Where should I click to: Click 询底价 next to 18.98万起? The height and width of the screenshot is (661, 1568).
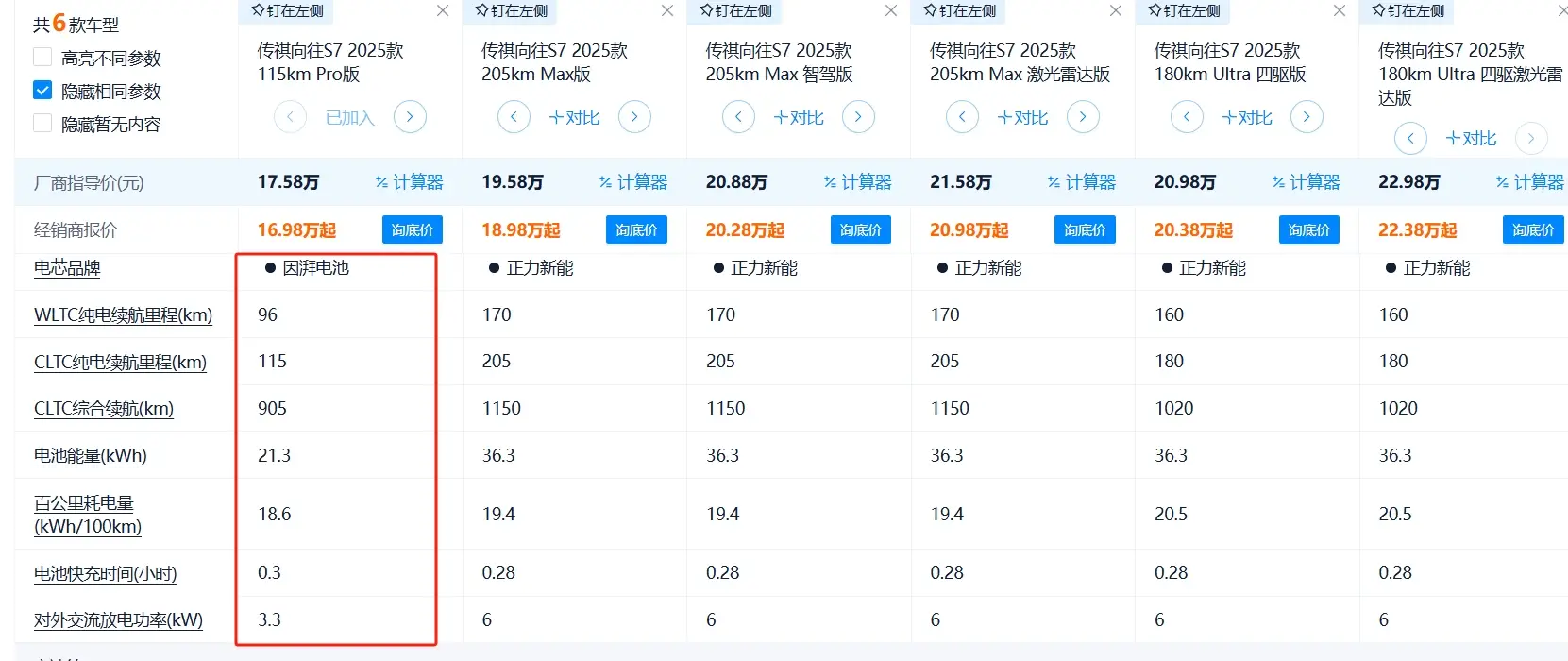click(x=636, y=229)
